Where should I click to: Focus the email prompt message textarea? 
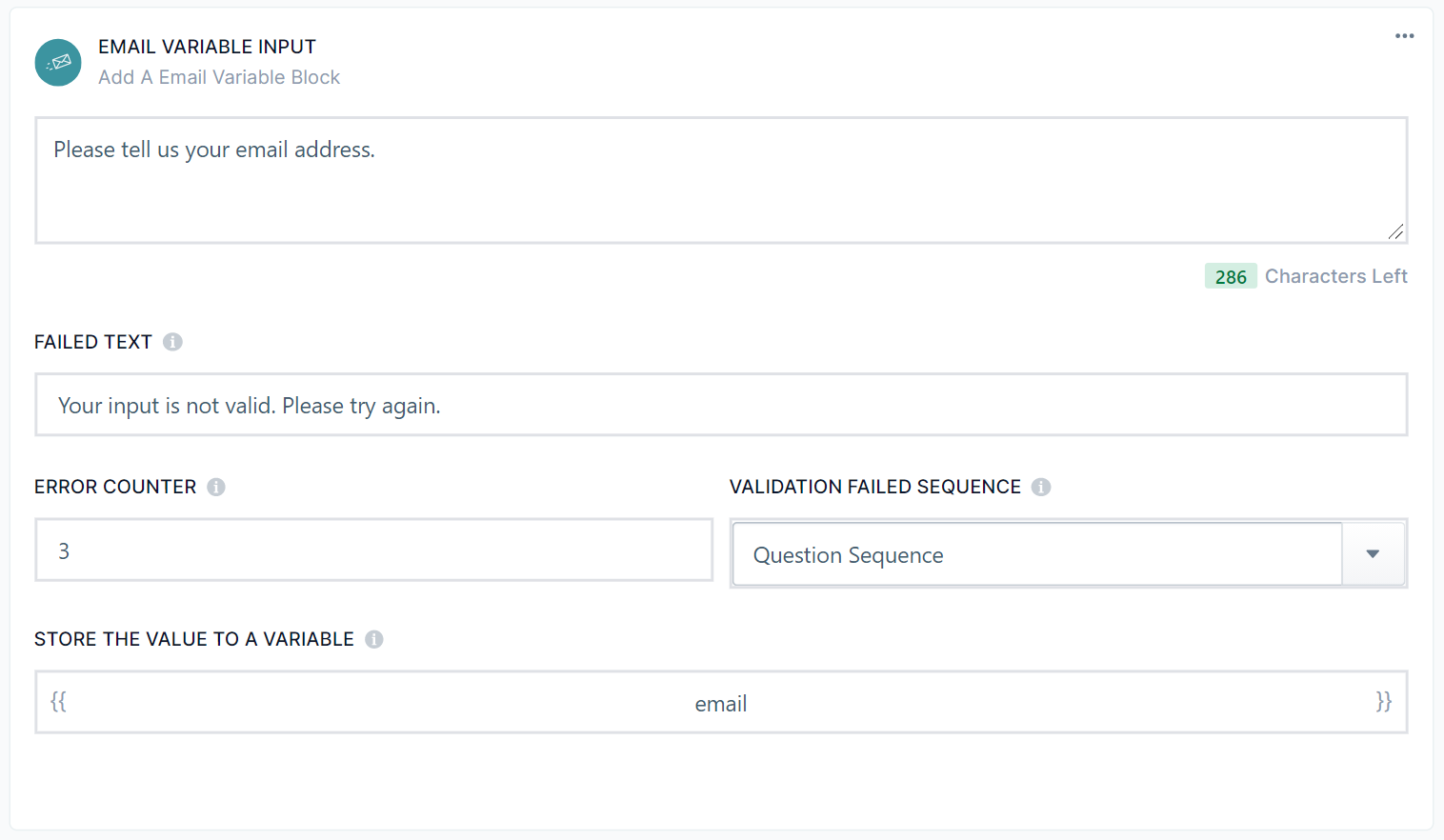point(720,180)
